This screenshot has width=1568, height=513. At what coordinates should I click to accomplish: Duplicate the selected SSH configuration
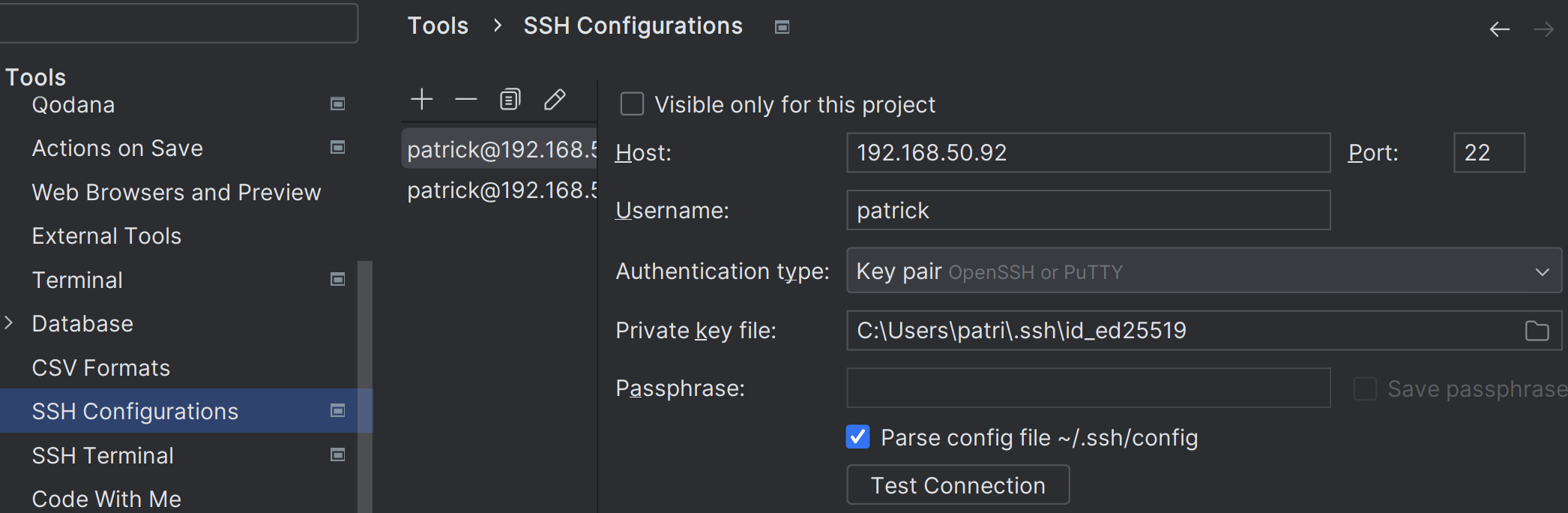point(510,99)
